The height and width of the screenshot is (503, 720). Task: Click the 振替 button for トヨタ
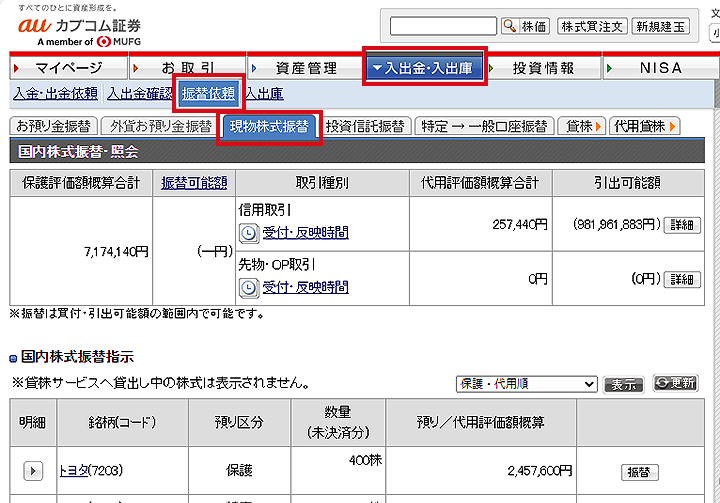pos(639,472)
